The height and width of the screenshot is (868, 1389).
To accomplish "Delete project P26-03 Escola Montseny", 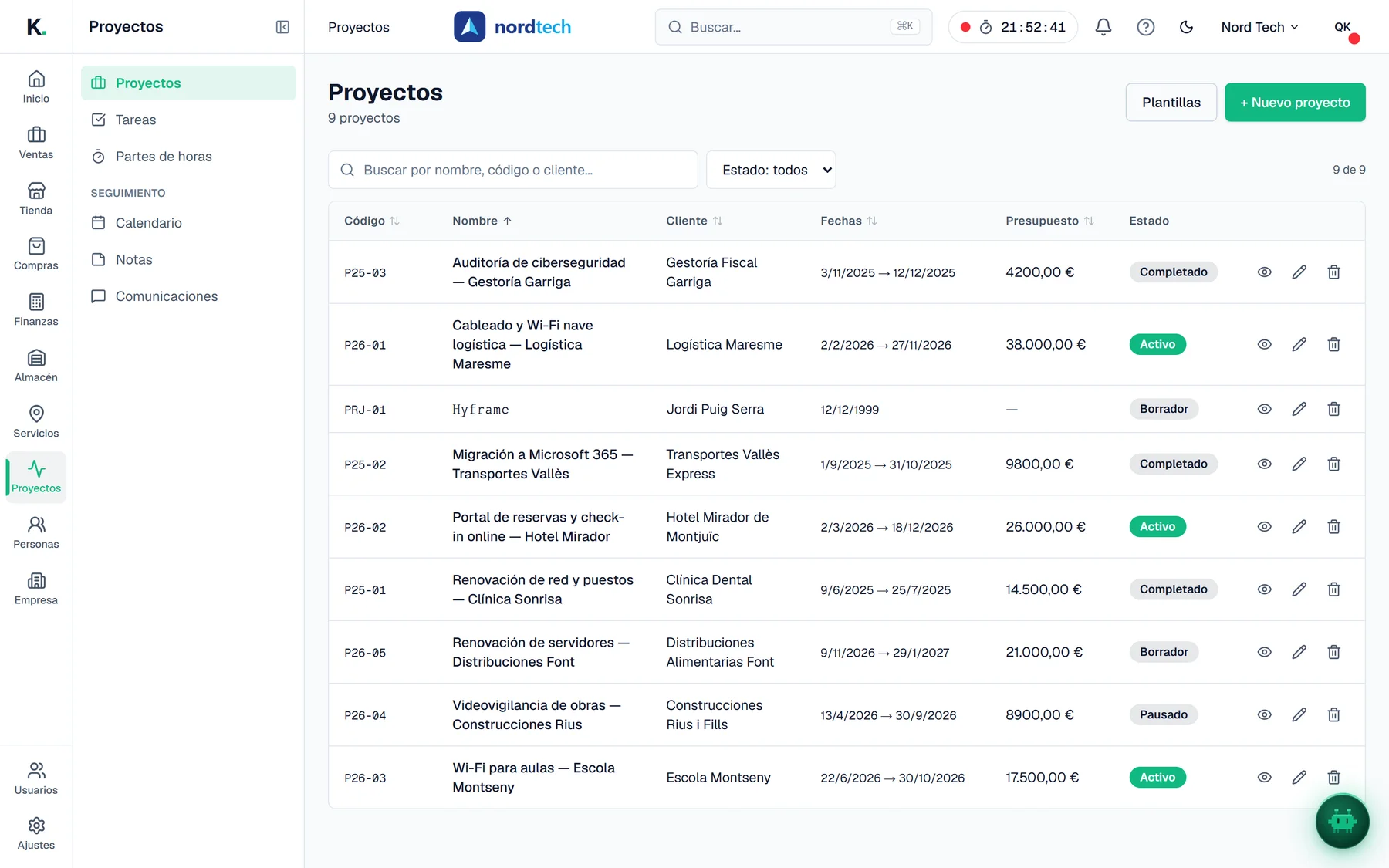I will pyautogui.click(x=1334, y=777).
